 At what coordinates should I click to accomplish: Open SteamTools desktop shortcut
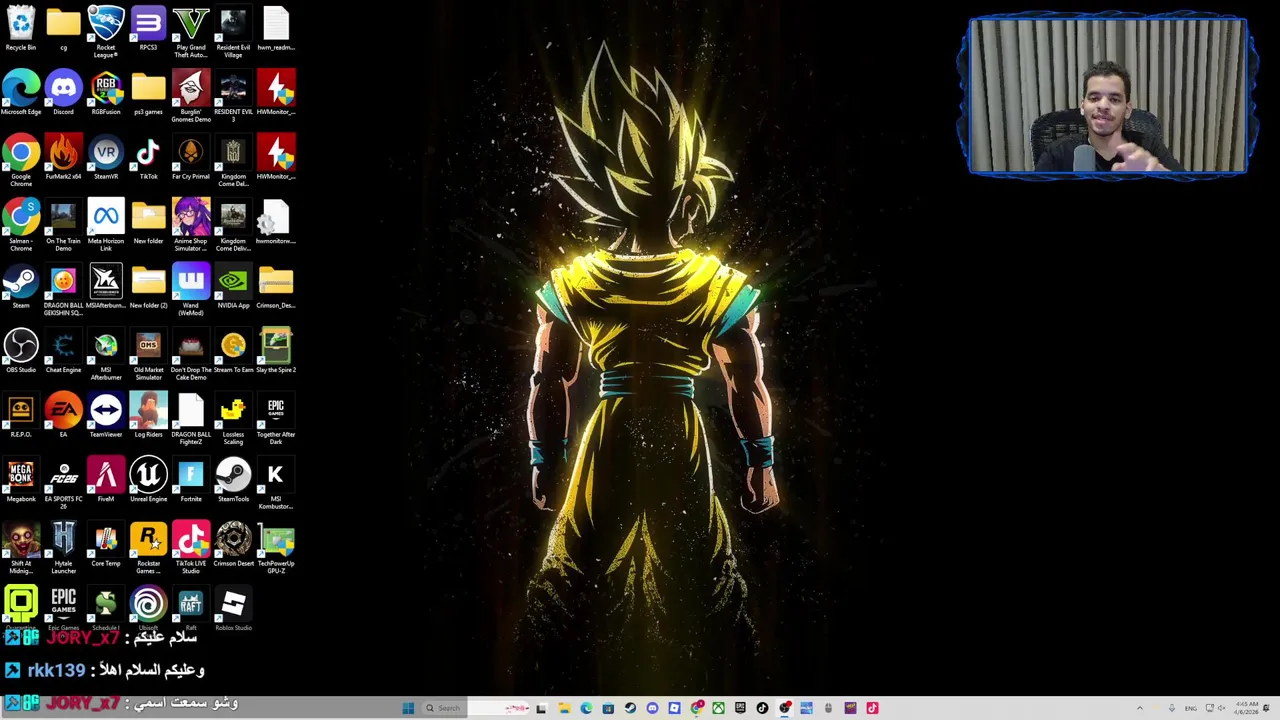(233, 480)
